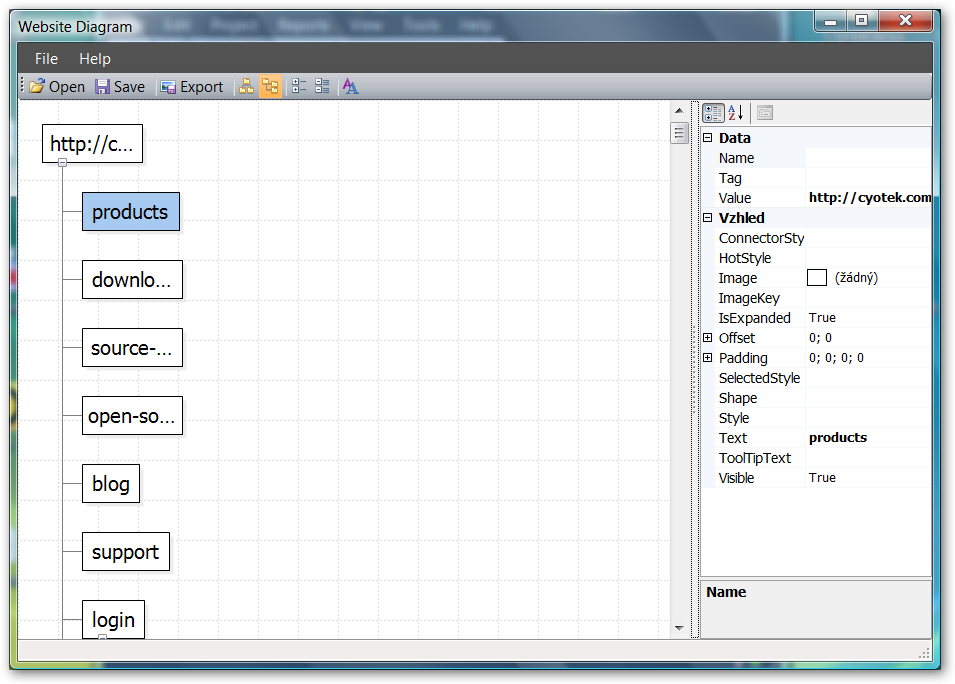
Task: Click the collapse all nodes icon
Action: pos(298,86)
